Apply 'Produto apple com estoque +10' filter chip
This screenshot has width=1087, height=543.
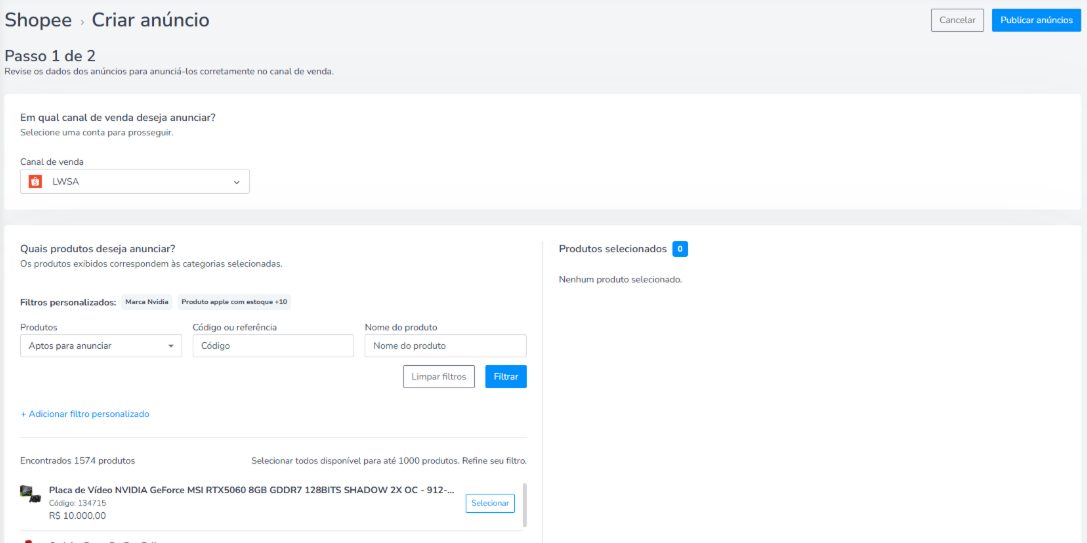(x=234, y=302)
